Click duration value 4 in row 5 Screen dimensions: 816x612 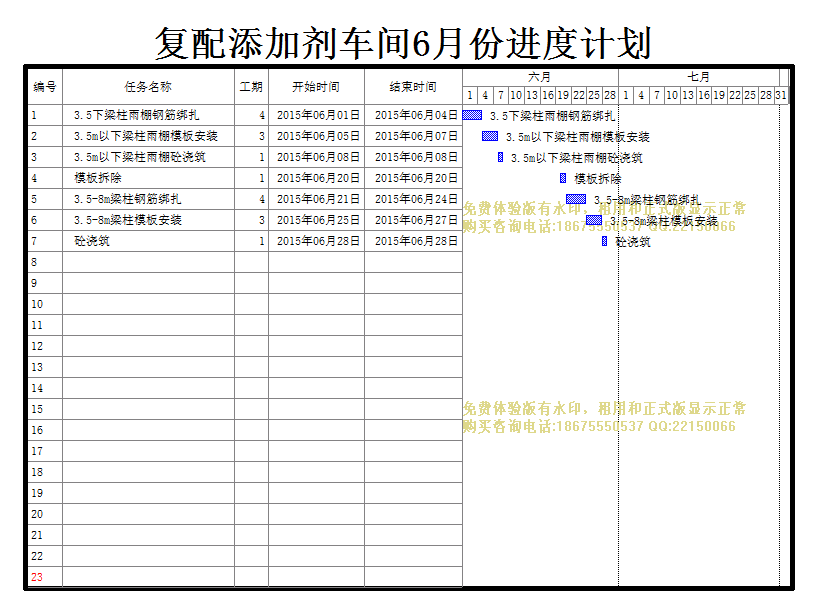coord(251,199)
